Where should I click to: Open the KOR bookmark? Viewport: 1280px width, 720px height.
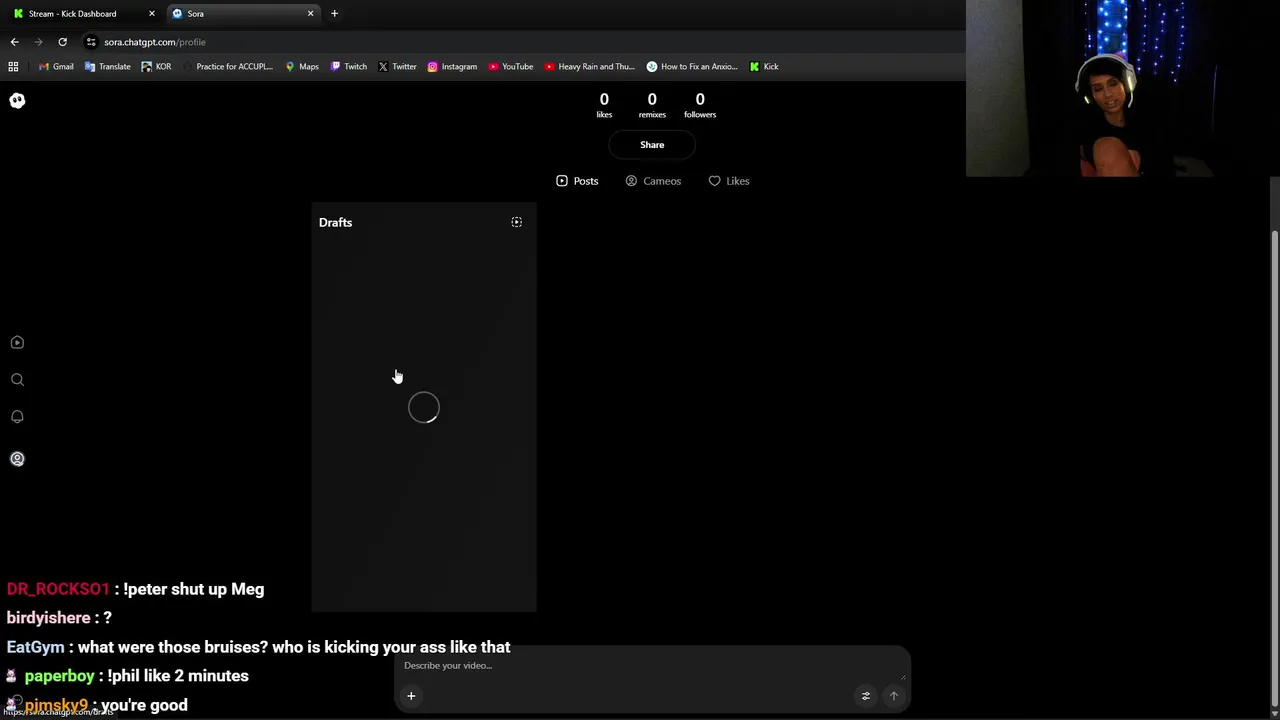click(x=157, y=66)
